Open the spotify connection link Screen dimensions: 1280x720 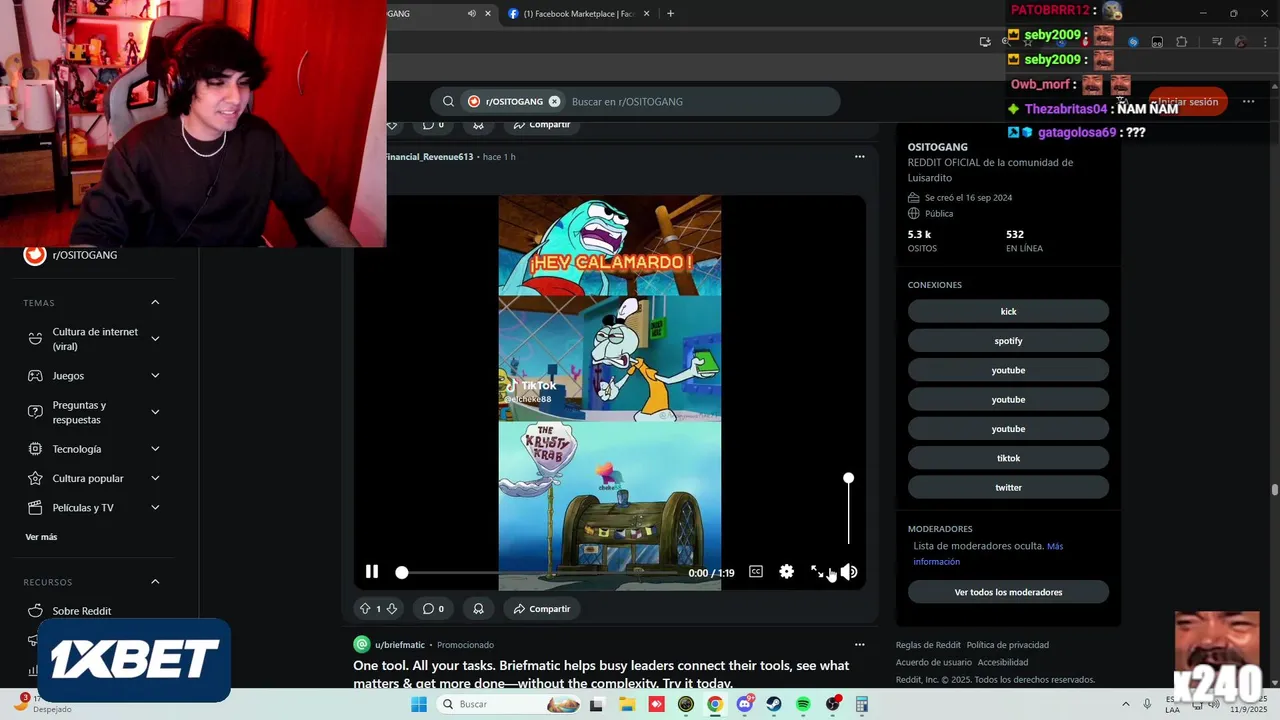click(x=1008, y=341)
